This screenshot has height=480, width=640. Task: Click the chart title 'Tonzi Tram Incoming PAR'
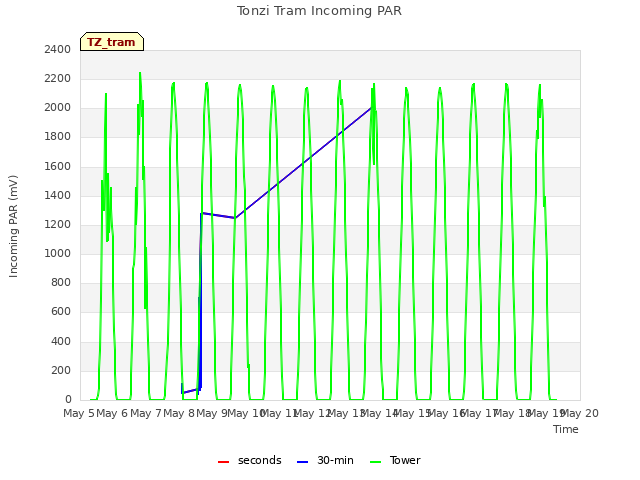(x=319, y=11)
